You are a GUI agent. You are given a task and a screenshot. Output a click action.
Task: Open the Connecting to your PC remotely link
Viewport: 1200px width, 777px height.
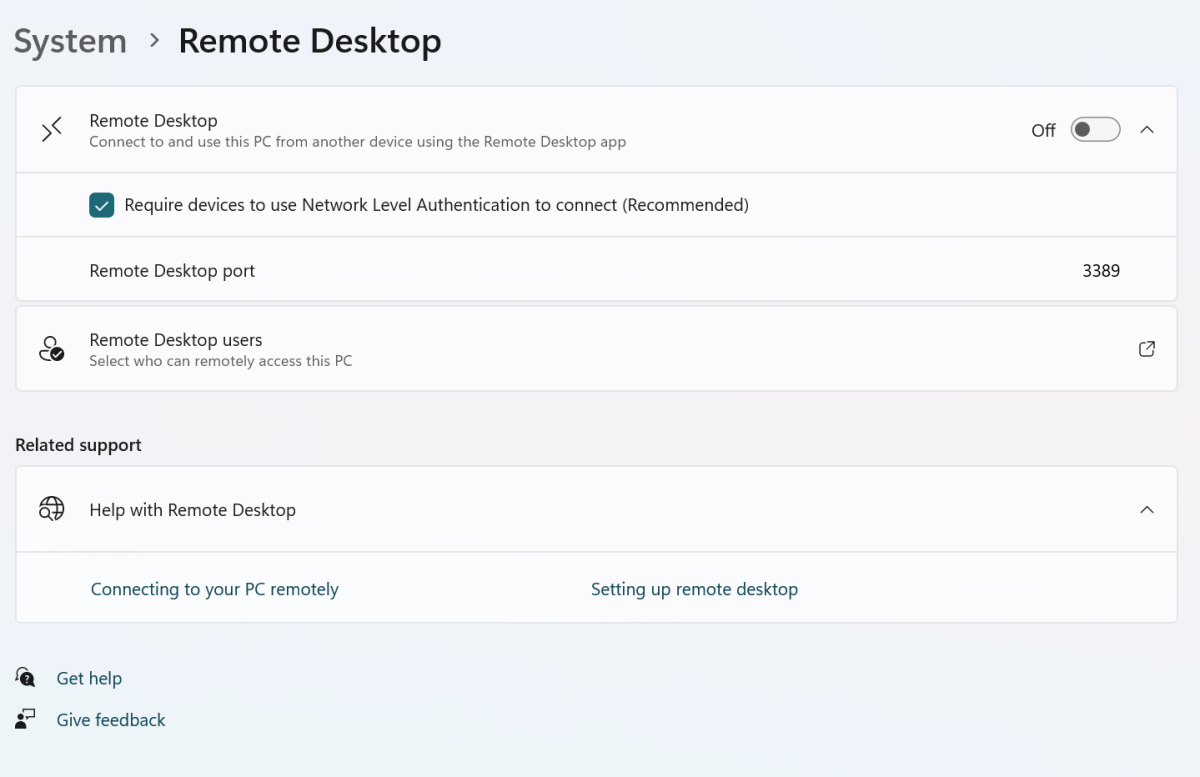(x=214, y=589)
